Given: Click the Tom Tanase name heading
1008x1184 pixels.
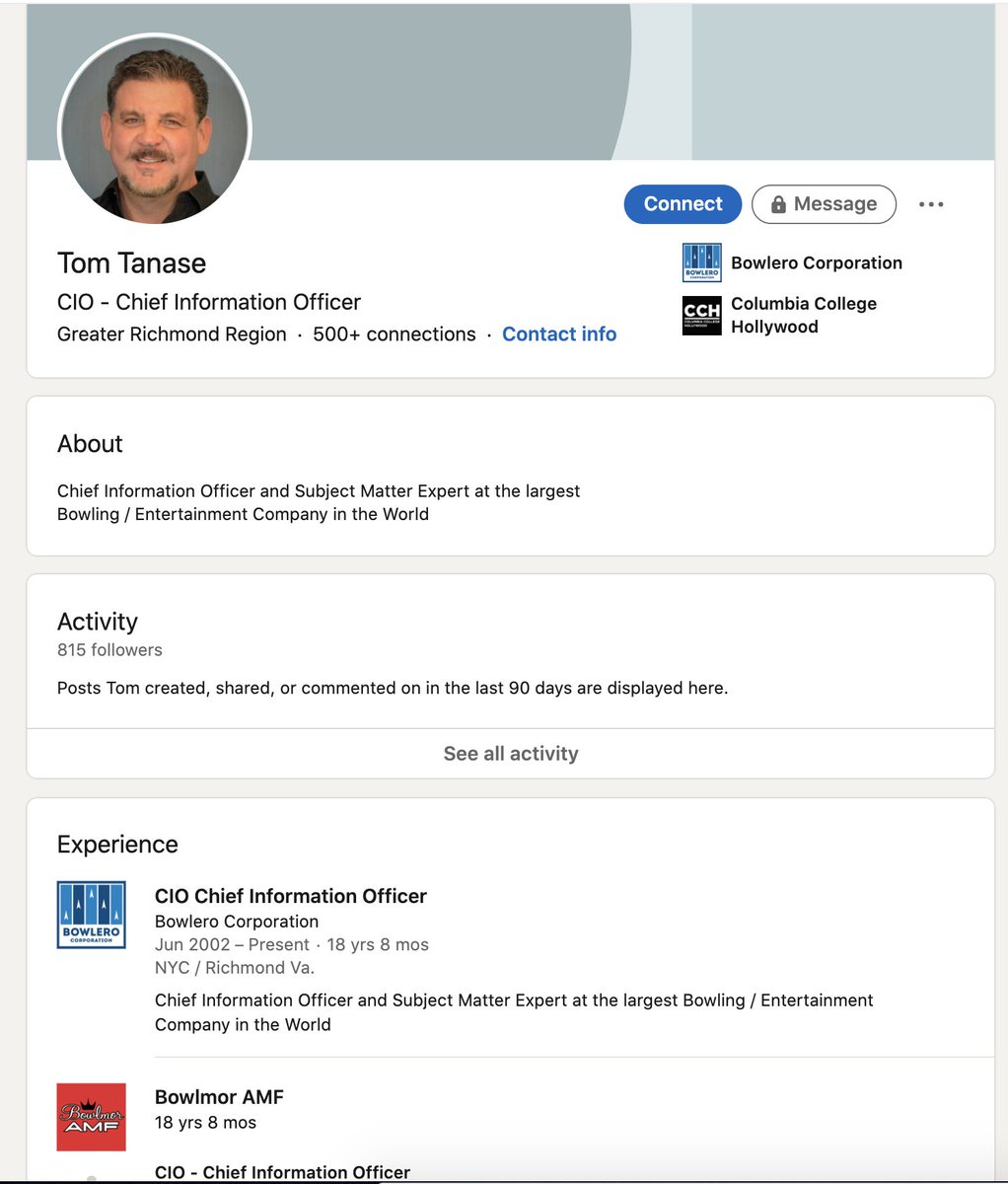Looking at the screenshot, I should pos(132,263).
